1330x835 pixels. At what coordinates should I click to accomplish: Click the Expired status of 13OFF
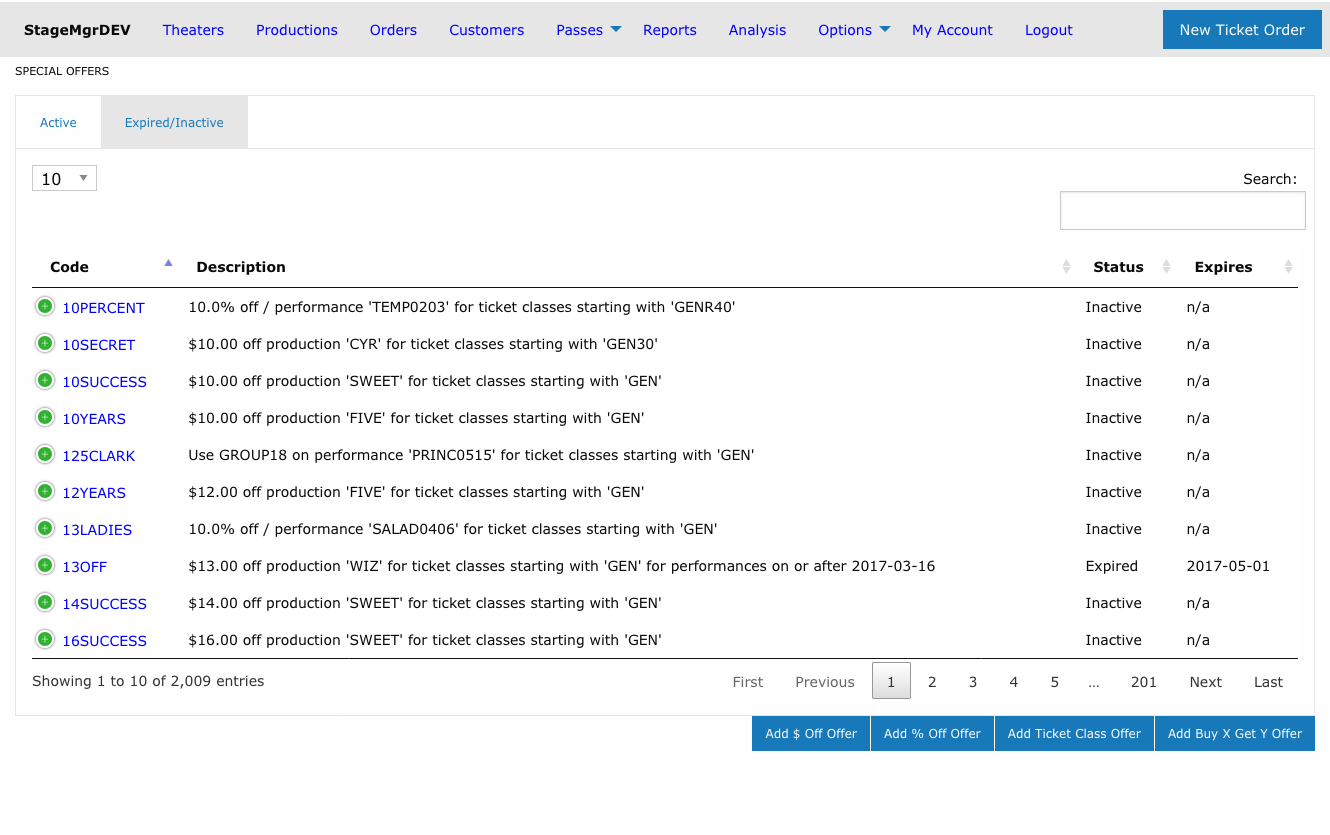click(1111, 566)
